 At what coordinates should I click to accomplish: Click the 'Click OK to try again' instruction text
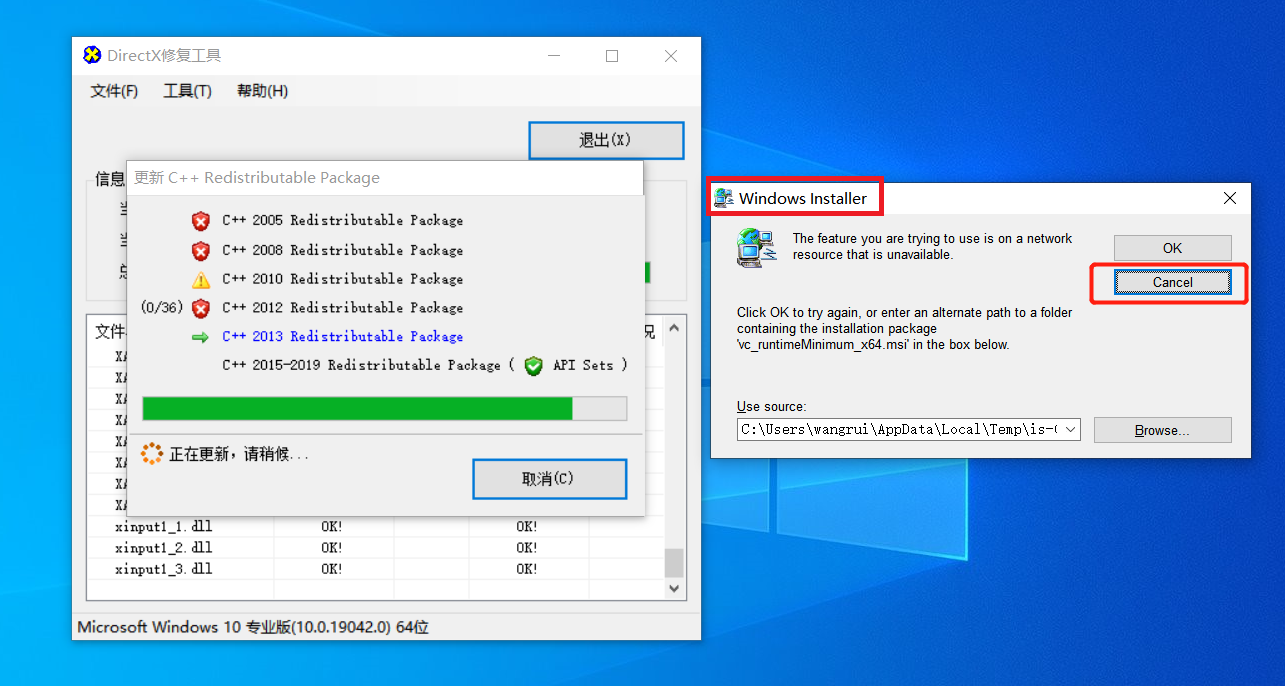905,329
